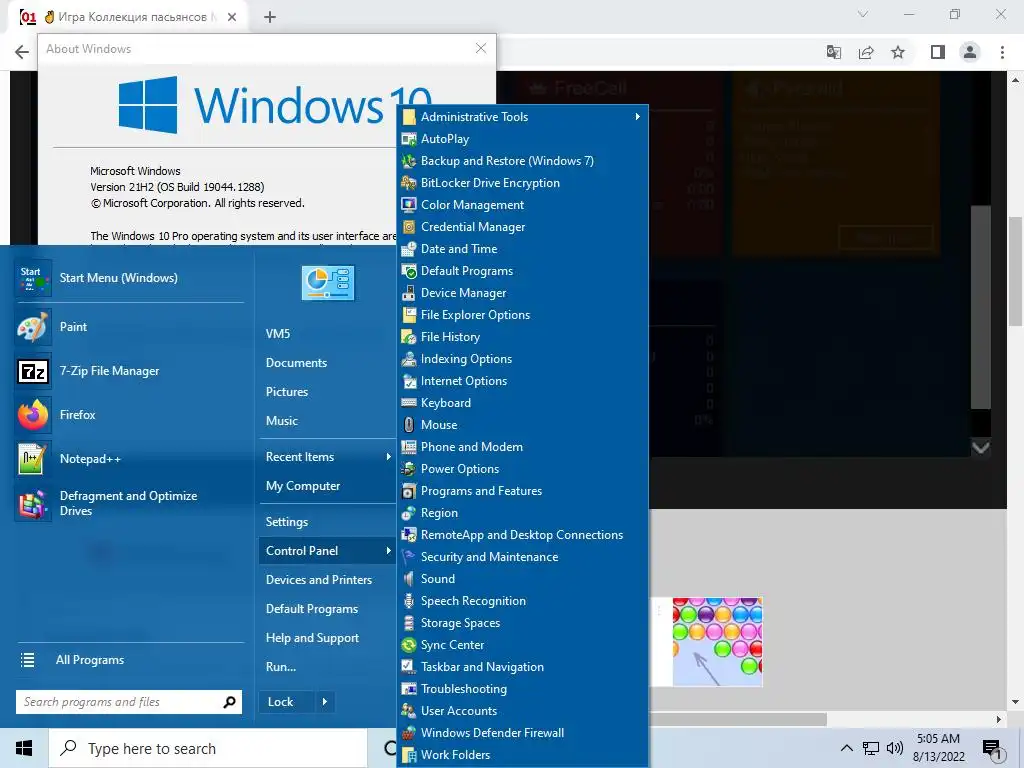1024x768 pixels.
Task: Open the notification center icon
Action: pyautogui.click(x=992, y=749)
